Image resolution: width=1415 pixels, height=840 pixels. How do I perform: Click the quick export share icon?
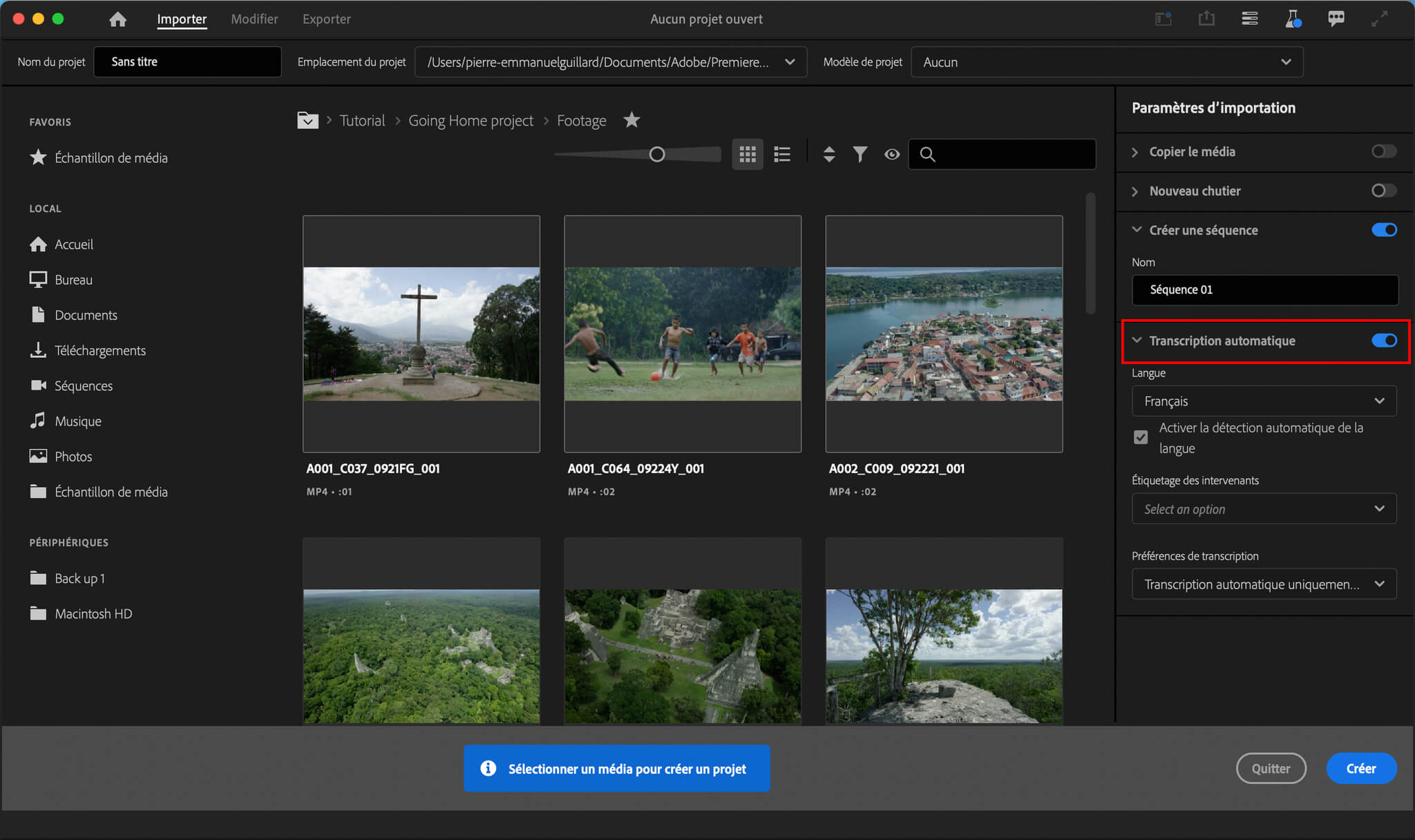[x=1206, y=19]
